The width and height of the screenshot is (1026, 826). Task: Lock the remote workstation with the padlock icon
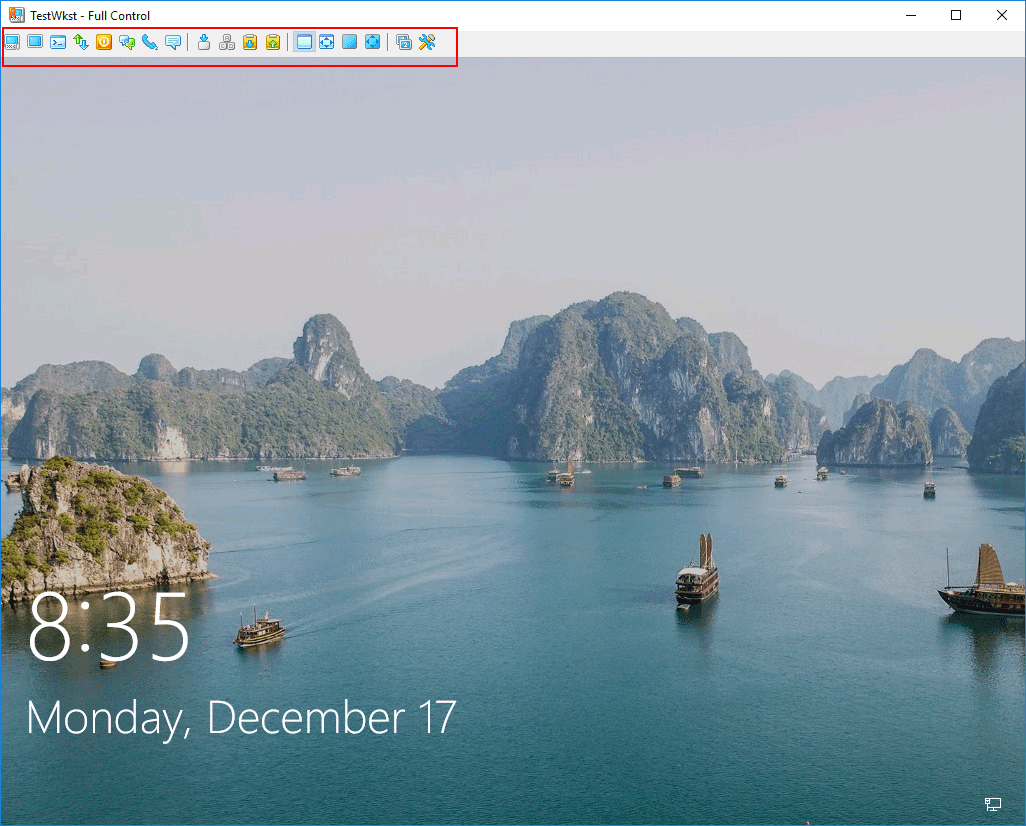(x=251, y=42)
